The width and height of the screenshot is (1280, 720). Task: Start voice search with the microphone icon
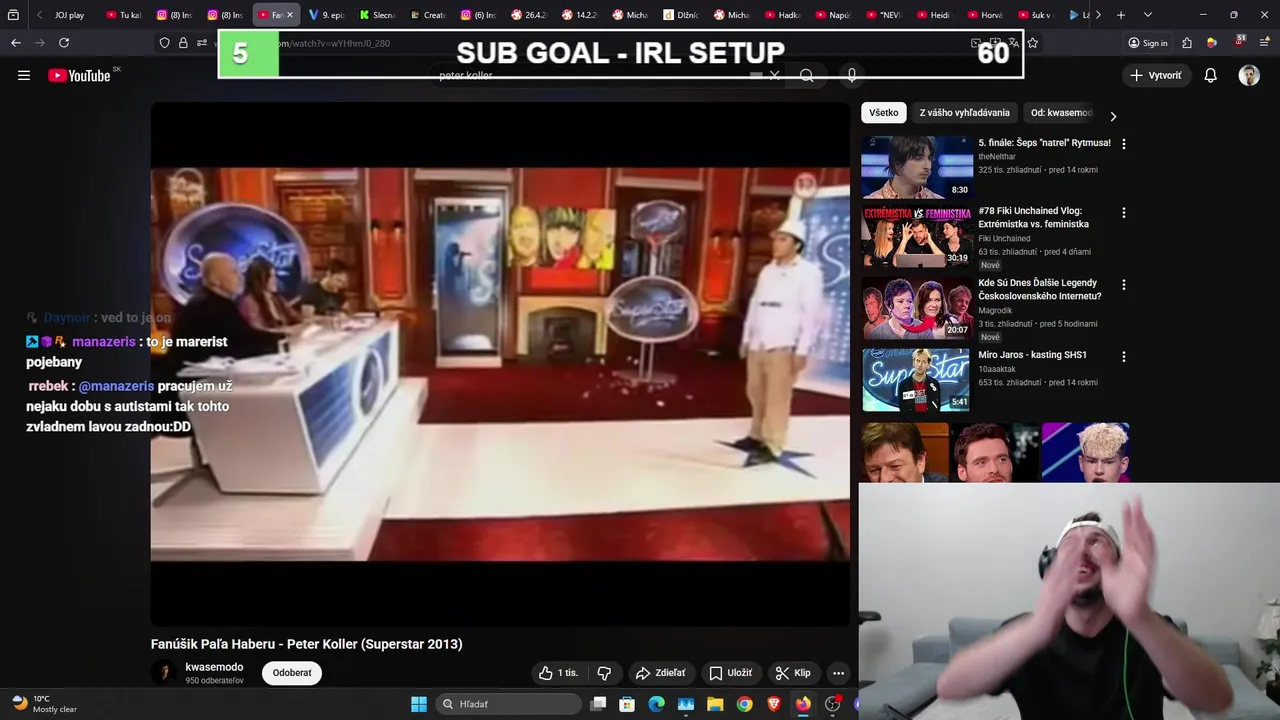click(x=852, y=75)
